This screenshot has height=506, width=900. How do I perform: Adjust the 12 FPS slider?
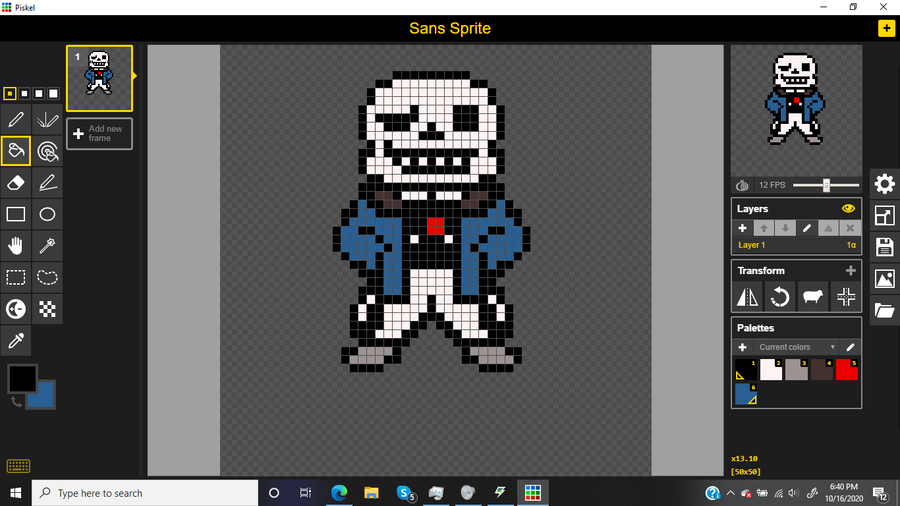pyautogui.click(x=826, y=185)
